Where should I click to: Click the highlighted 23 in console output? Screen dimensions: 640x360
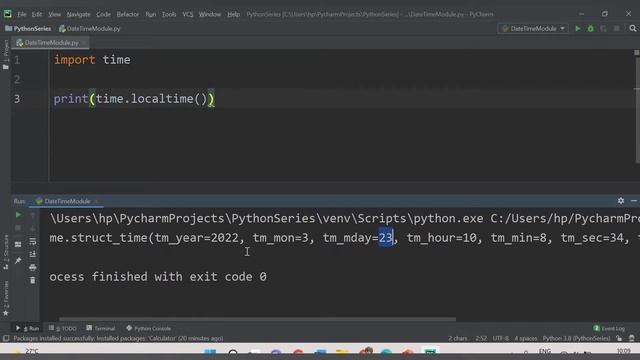coord(386,238)
